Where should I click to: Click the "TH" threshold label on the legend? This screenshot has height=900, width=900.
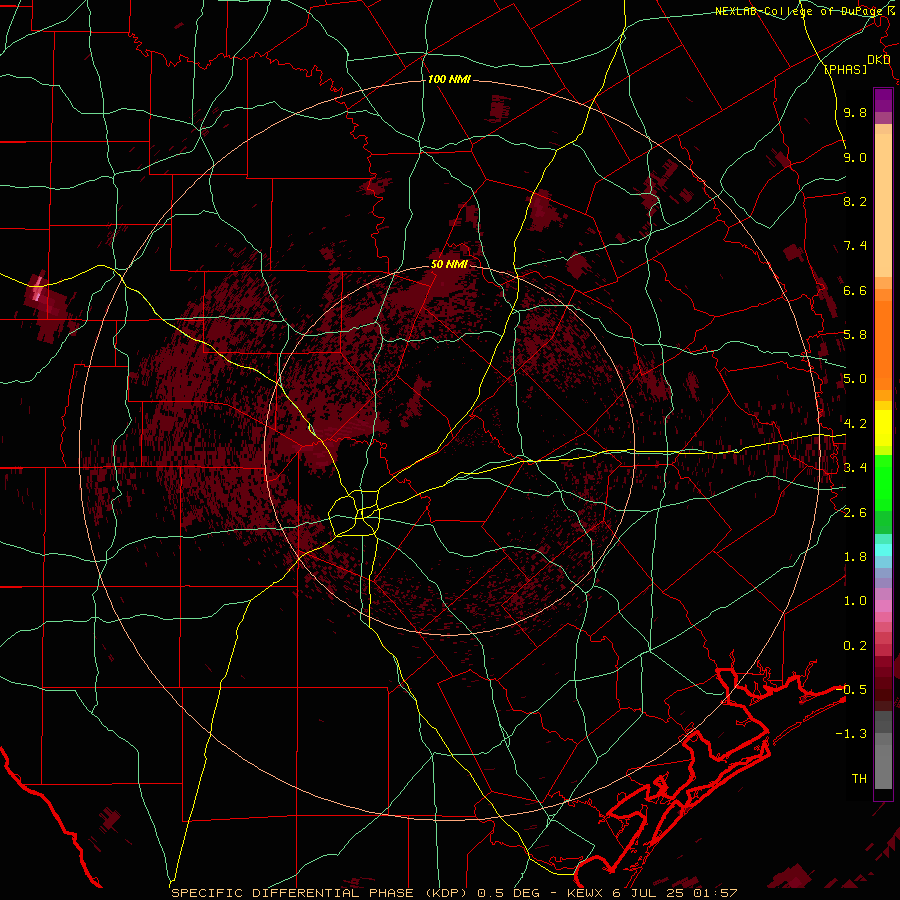pyautogui.click(x=859, y=779)
